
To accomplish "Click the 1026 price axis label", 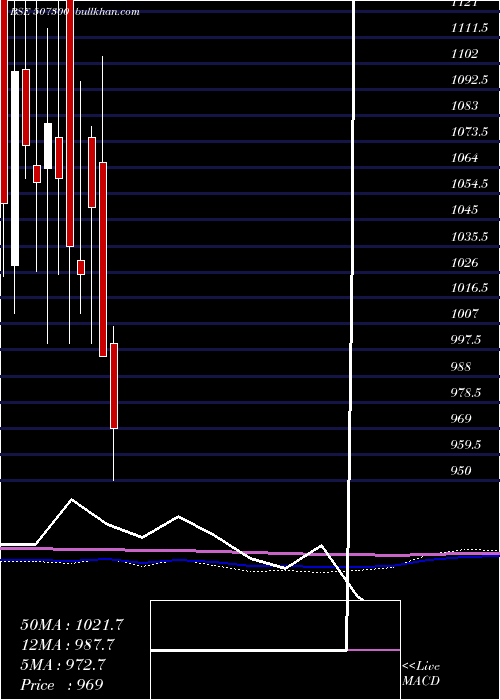I will click(465, 262).
